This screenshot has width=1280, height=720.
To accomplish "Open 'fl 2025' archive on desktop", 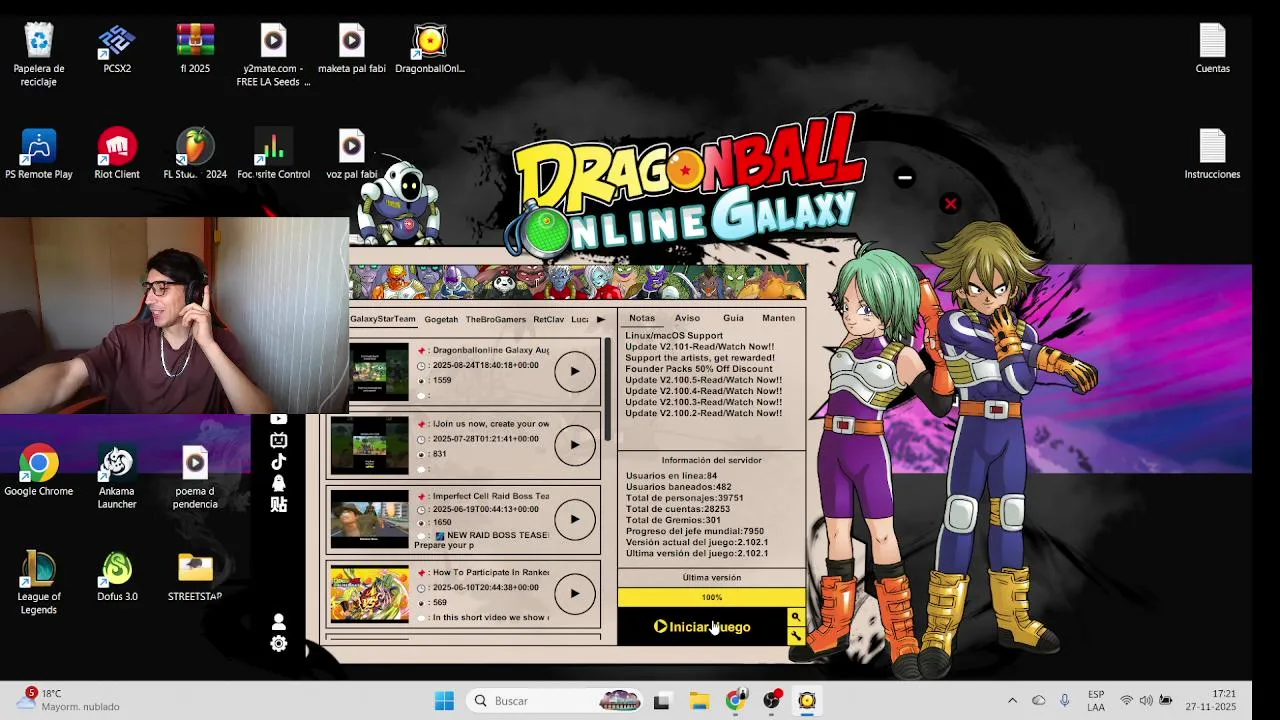I will (195, 50).
